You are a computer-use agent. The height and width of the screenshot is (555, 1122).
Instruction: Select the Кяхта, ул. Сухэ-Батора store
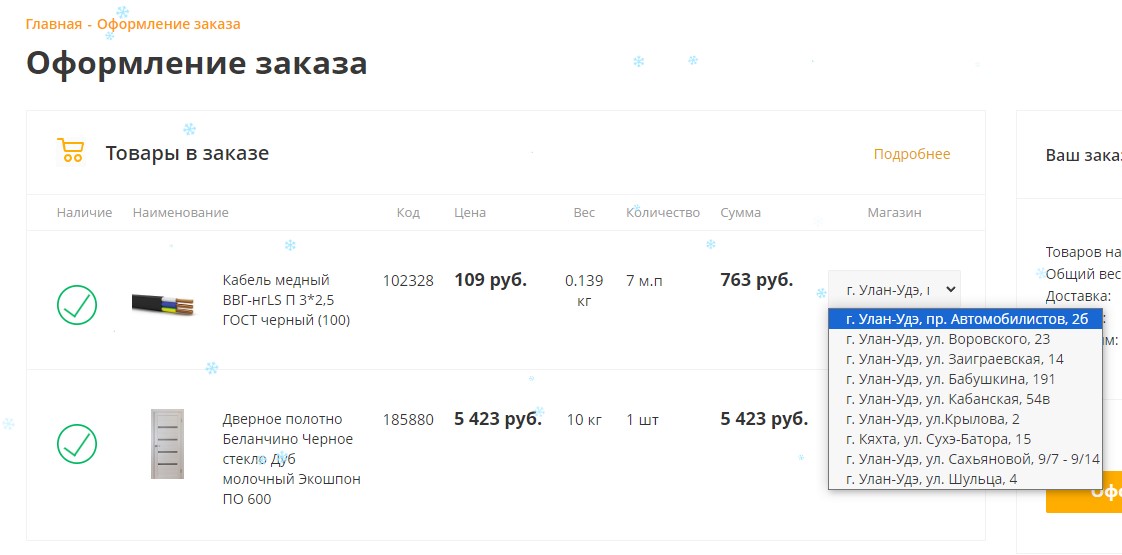tap(938, 439)
